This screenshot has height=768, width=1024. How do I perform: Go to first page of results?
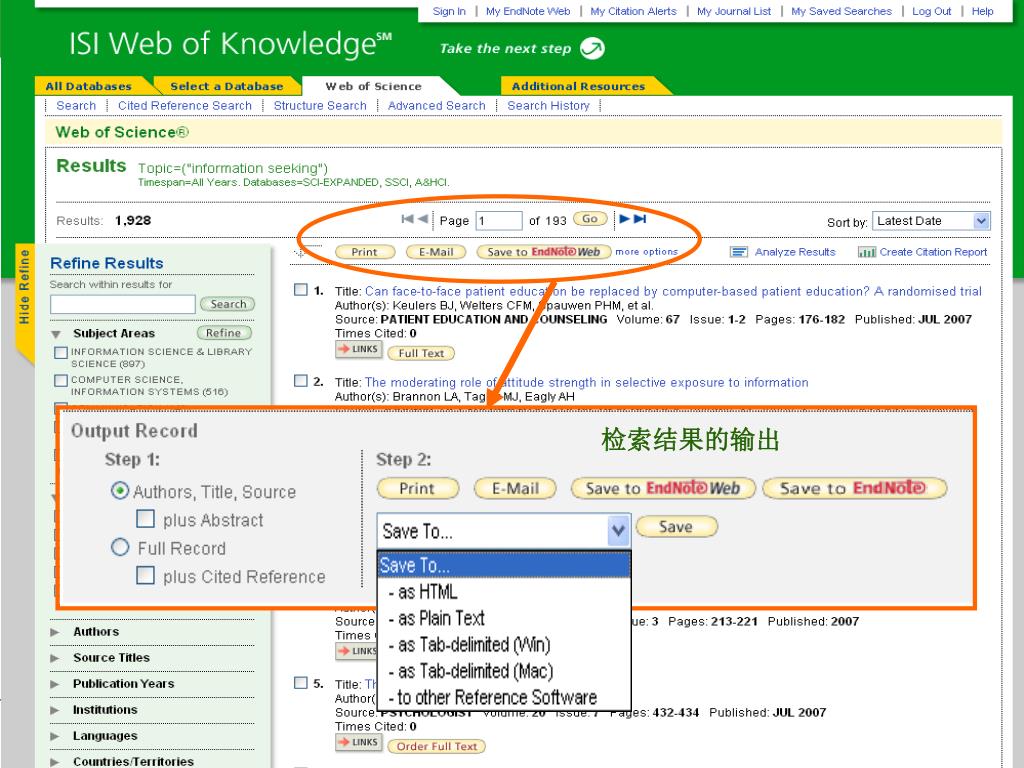tap(408, 219)
